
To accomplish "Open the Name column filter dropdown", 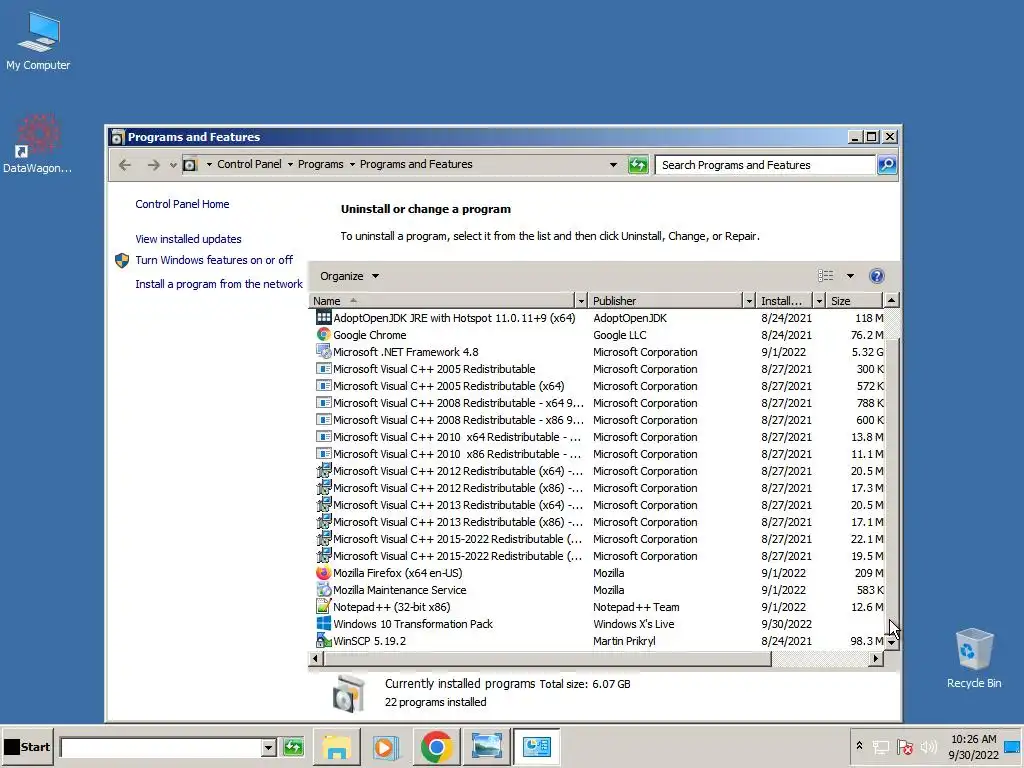I will click(581, 300).
